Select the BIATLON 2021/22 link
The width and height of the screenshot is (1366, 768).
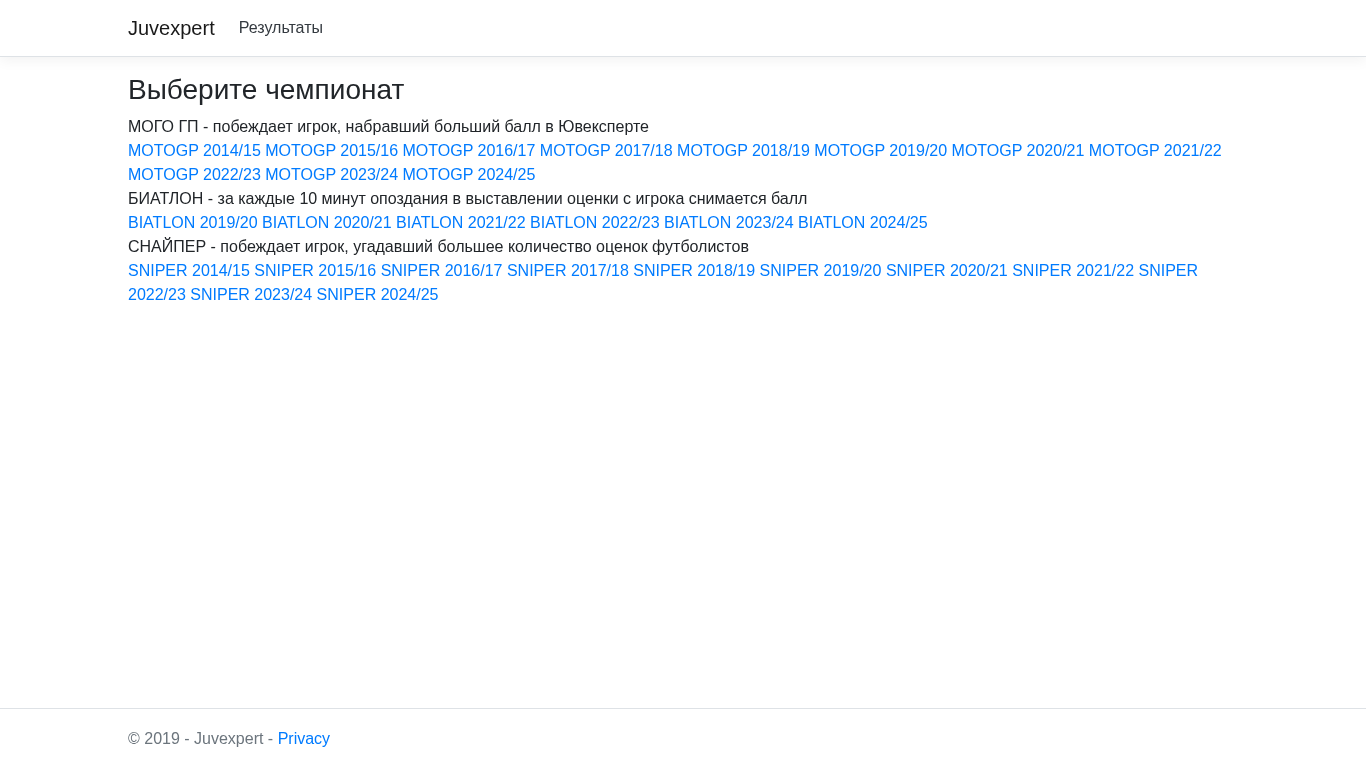pos(461,223)
